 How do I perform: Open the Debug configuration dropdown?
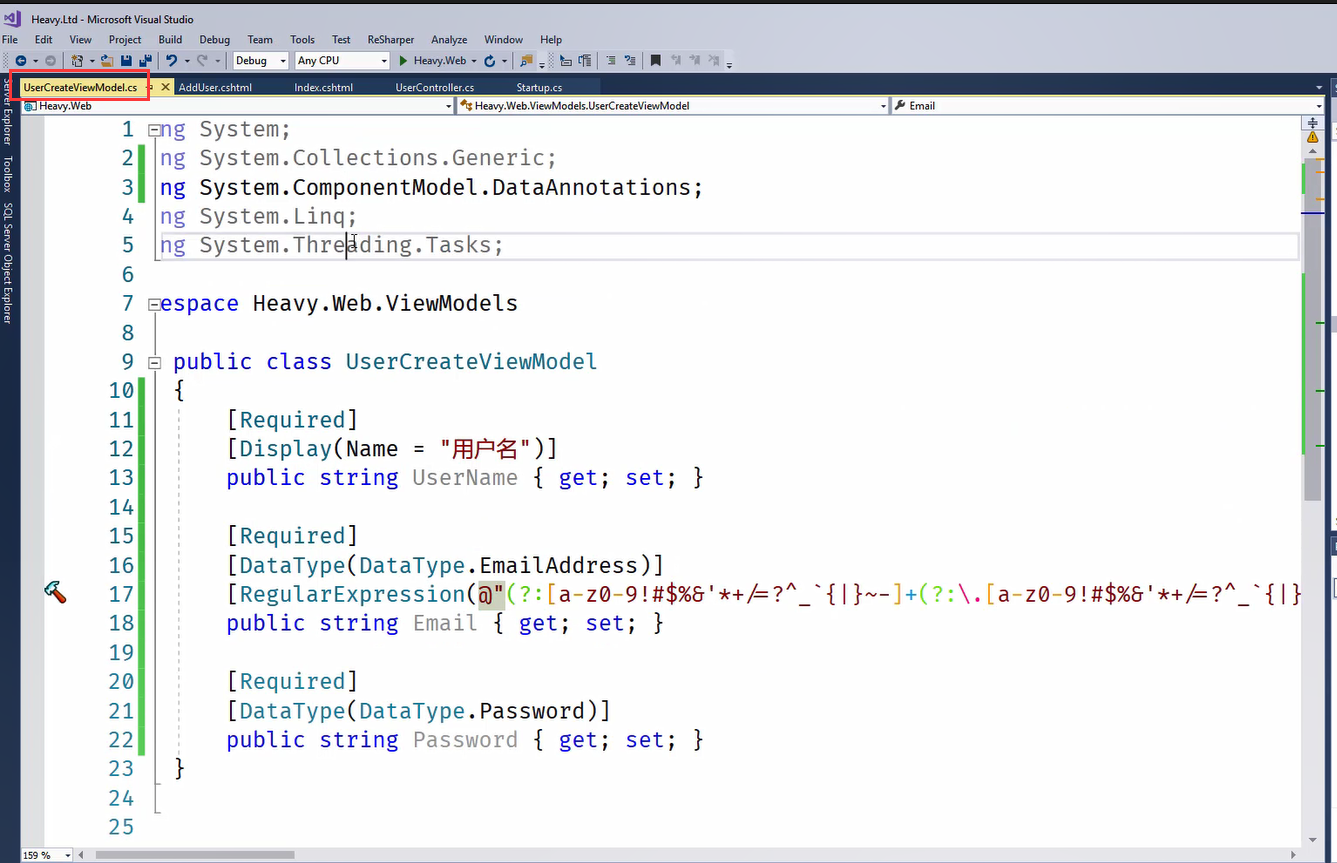coord(260,61)
